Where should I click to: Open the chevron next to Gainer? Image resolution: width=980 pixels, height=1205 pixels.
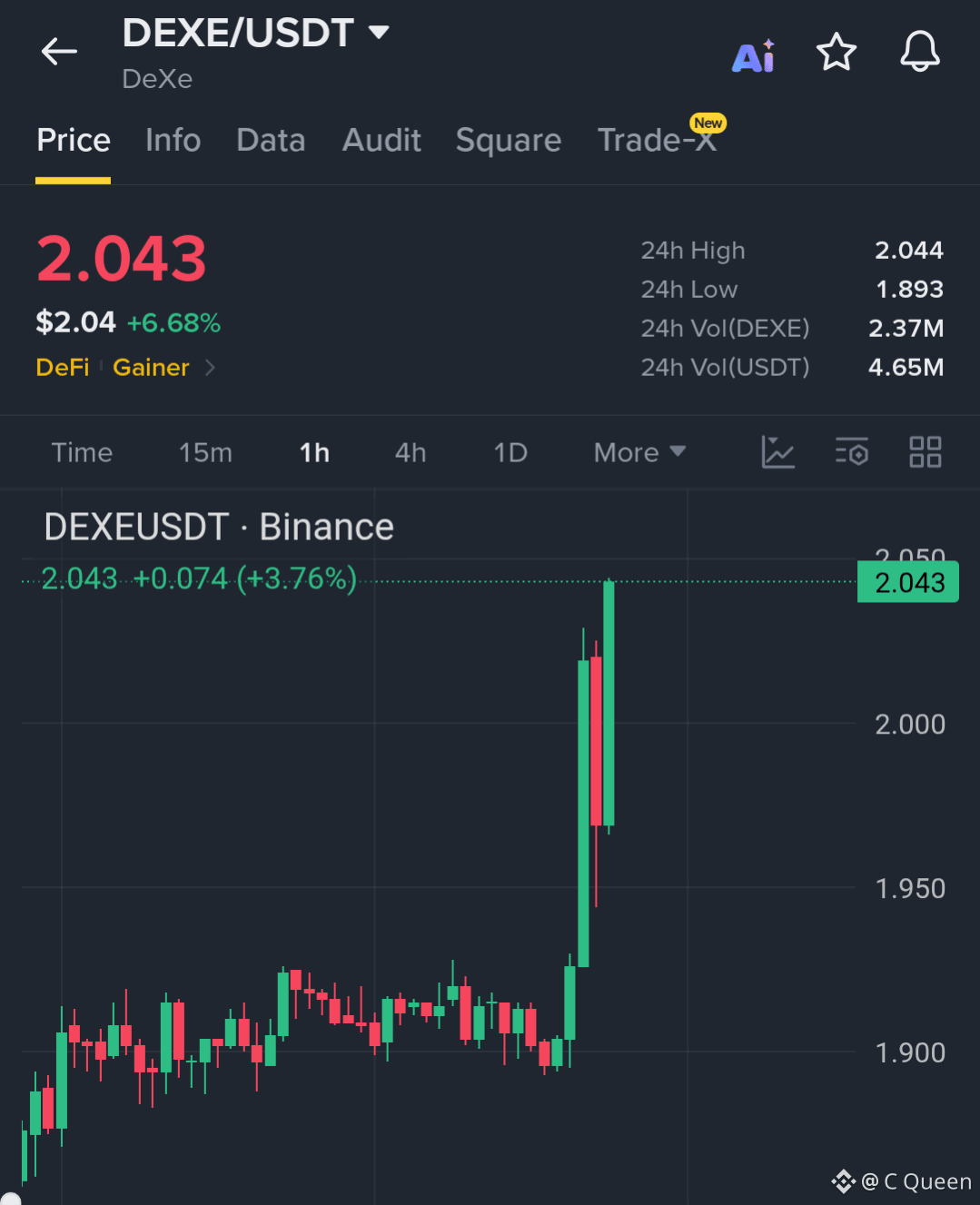(210, 367)
